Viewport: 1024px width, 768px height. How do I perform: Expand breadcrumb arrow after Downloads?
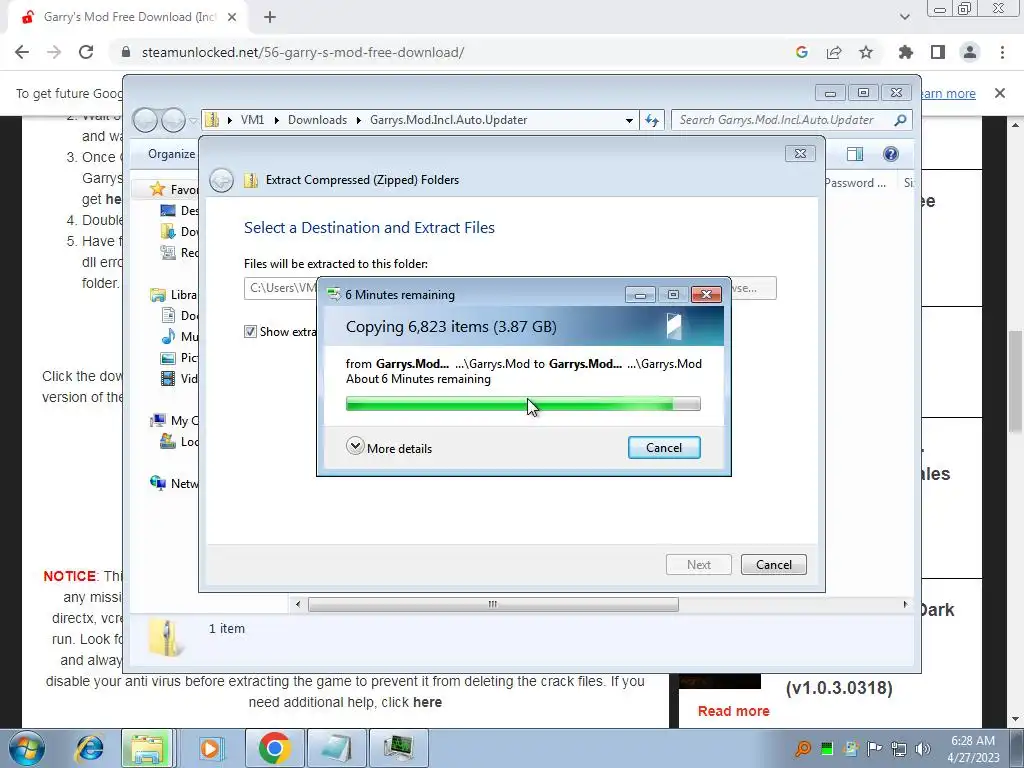[x=359, y=120]
